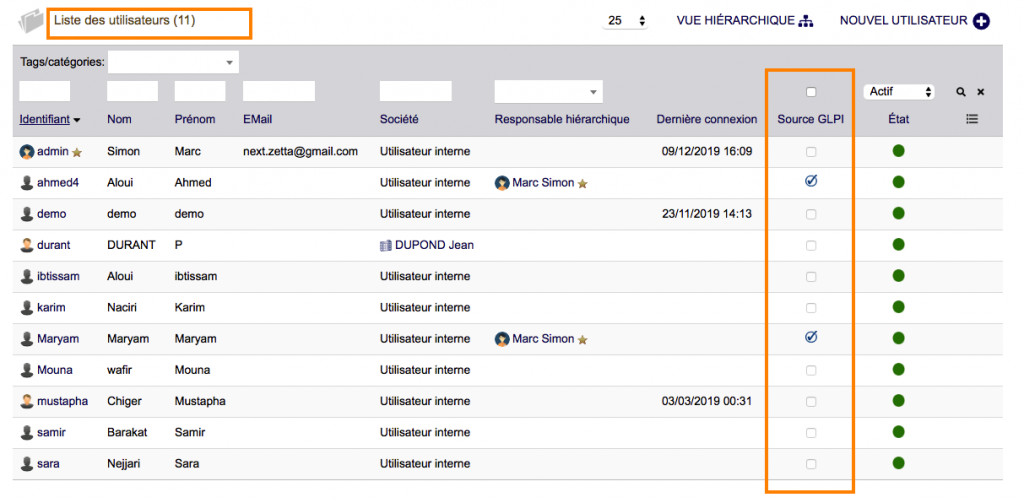Screen dimensions: 1024x503
Task: Change the 25 rows-per-page selector
Action: (627, 21)
